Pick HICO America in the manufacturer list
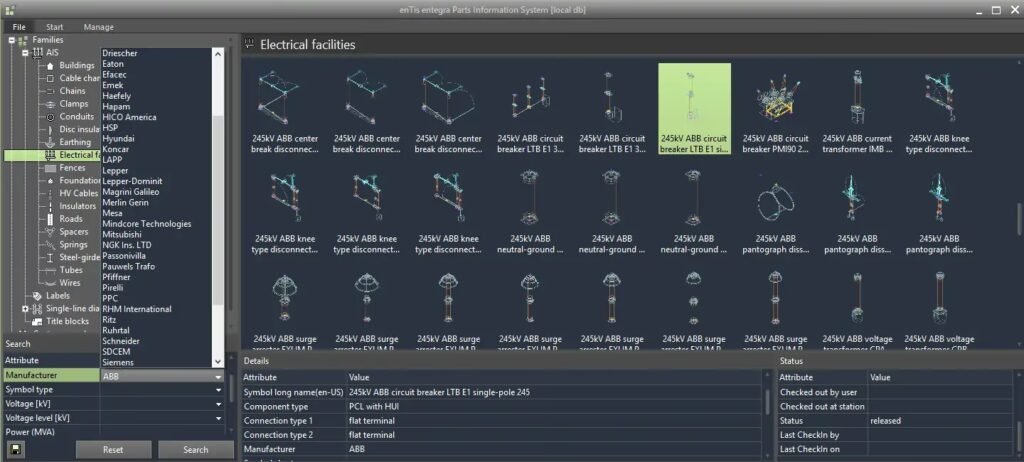The image size is (1024, 462). coord(129,117)
